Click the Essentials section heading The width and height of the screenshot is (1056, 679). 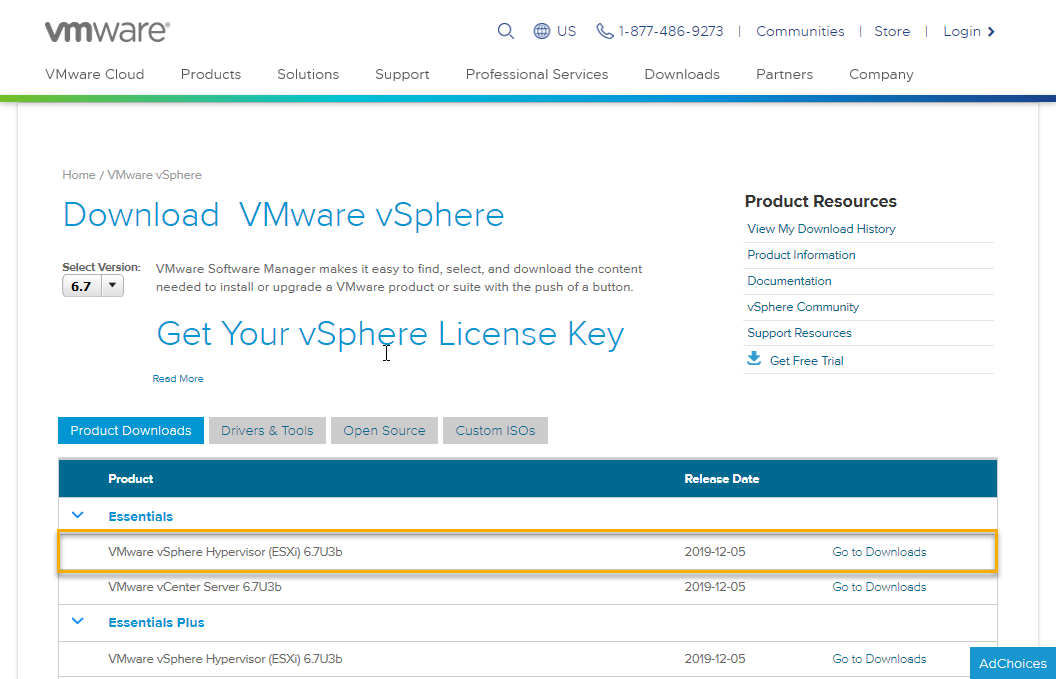[x=141, y=517]
